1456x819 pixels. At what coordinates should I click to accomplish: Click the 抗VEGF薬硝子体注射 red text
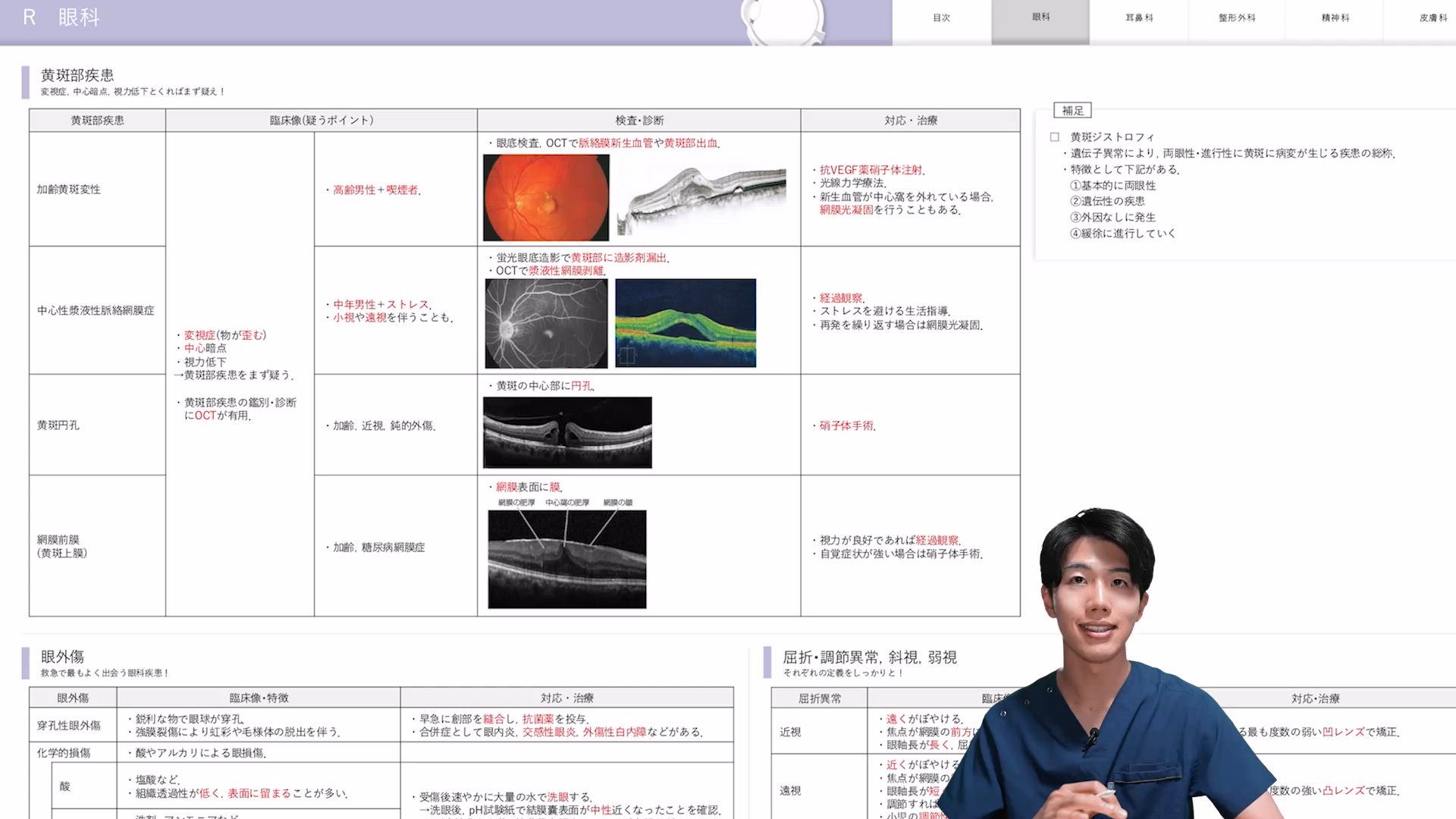[x=871, y=171]
